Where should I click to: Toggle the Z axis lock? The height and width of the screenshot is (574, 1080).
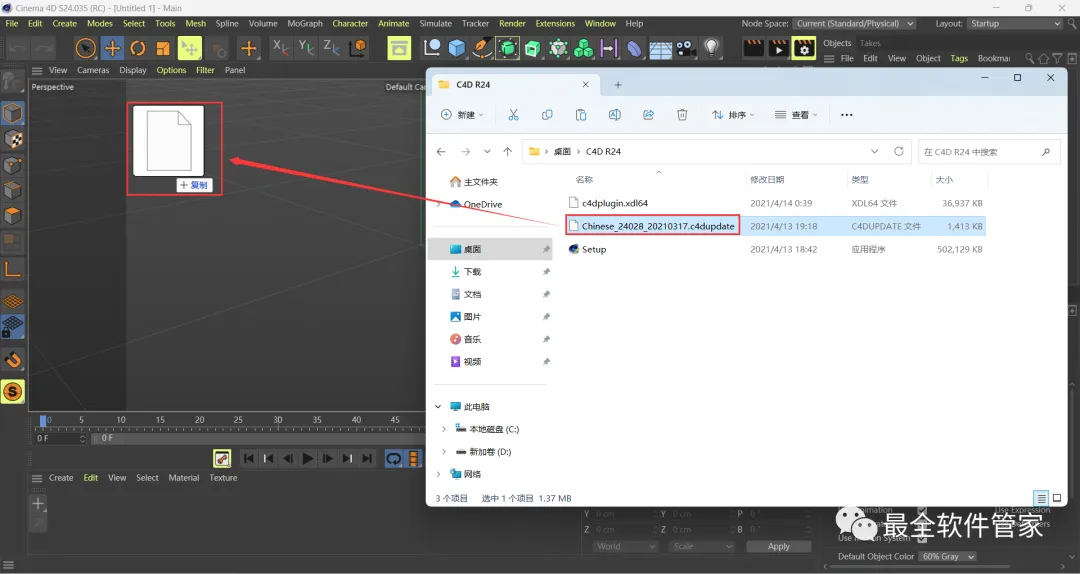[x=331, y=48]
